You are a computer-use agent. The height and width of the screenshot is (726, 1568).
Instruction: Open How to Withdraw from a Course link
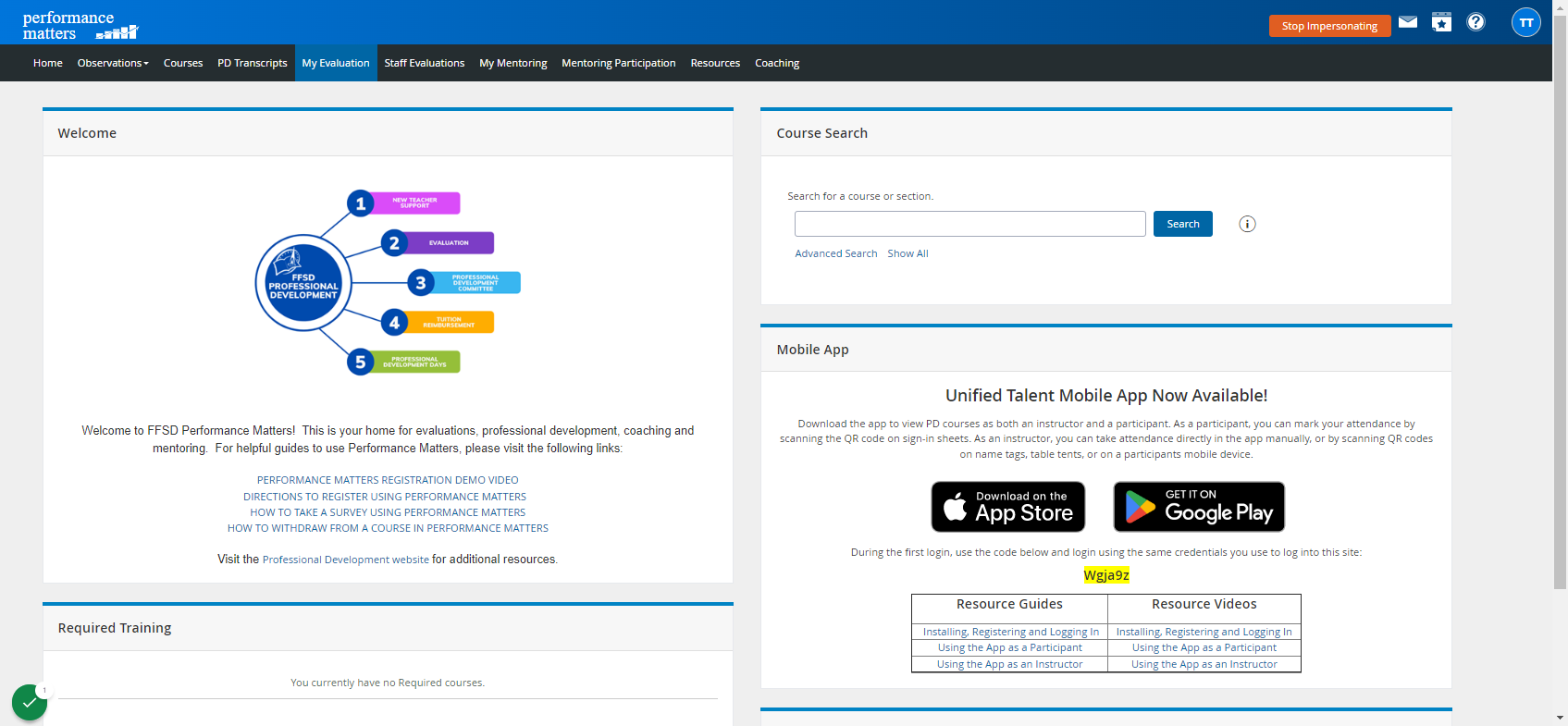[x=388, y=528]
